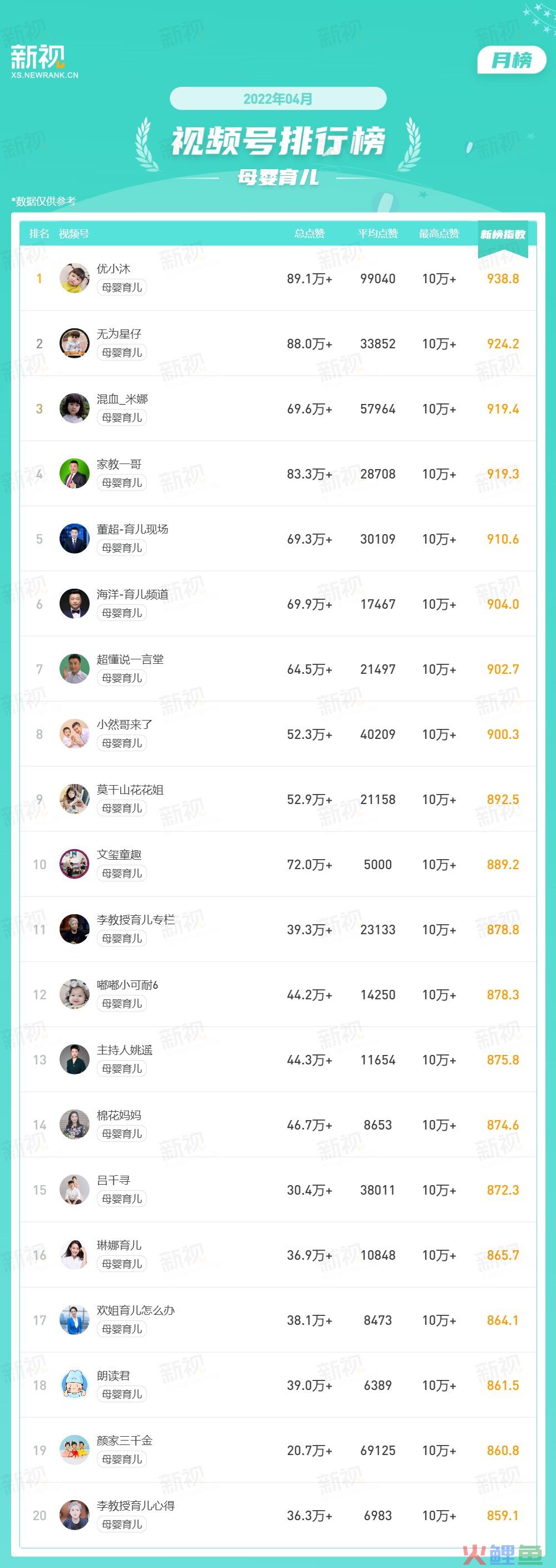Sort by the 平均点赞 column header
Image resolution: width=556 pixels, height=1568 pixels.
point(377,234)
